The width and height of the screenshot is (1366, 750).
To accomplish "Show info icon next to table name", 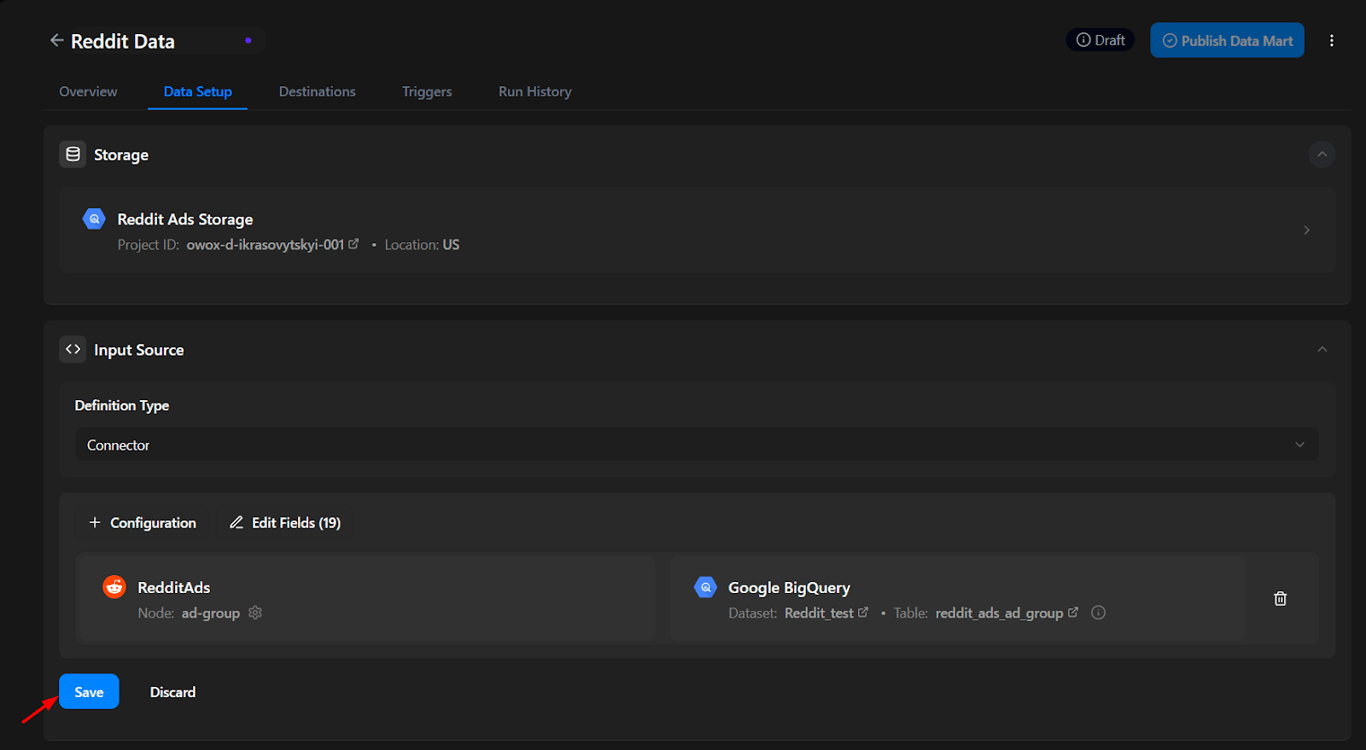I will tap(1098, 612).
